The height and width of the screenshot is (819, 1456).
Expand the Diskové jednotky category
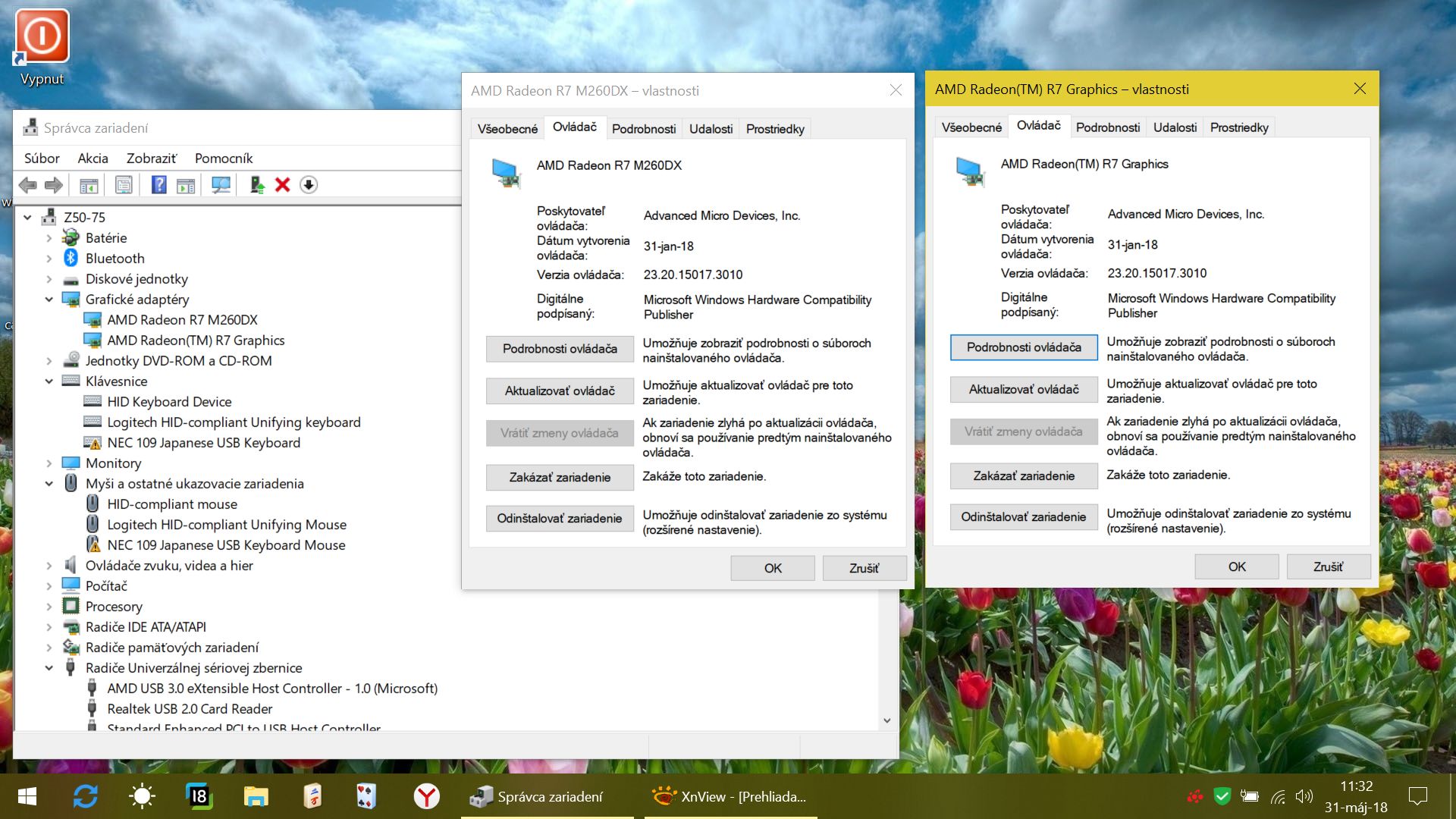tap(49, 279)
